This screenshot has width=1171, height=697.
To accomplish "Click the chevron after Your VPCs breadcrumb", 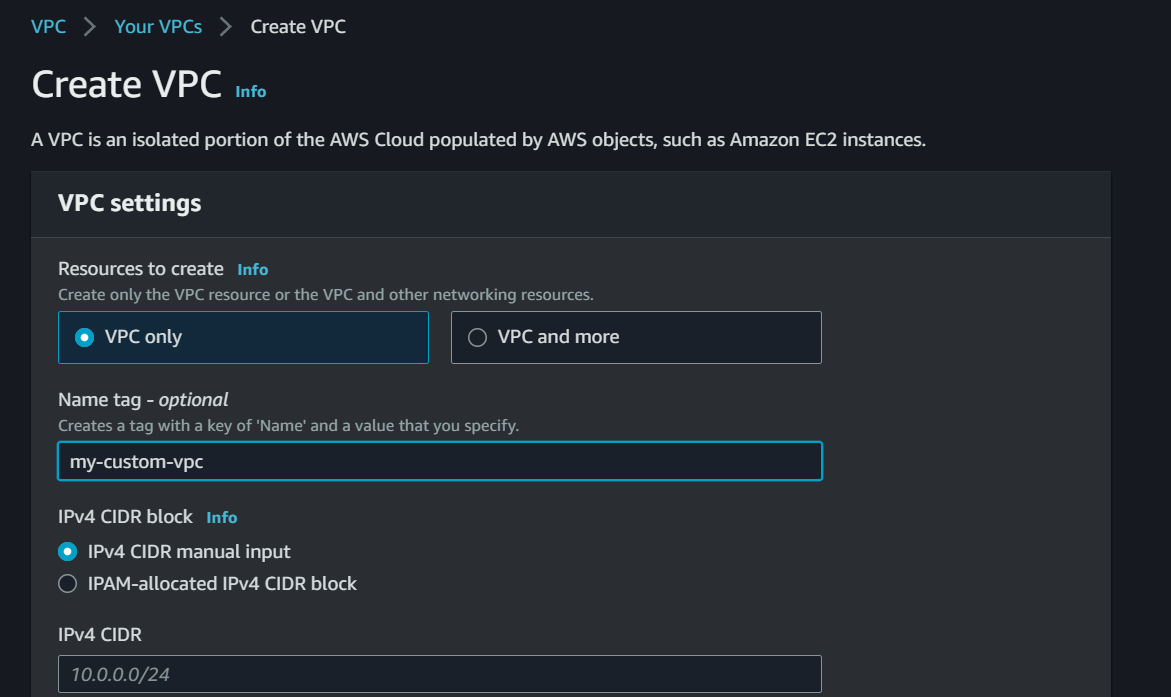I will click(x=226, y=27).
